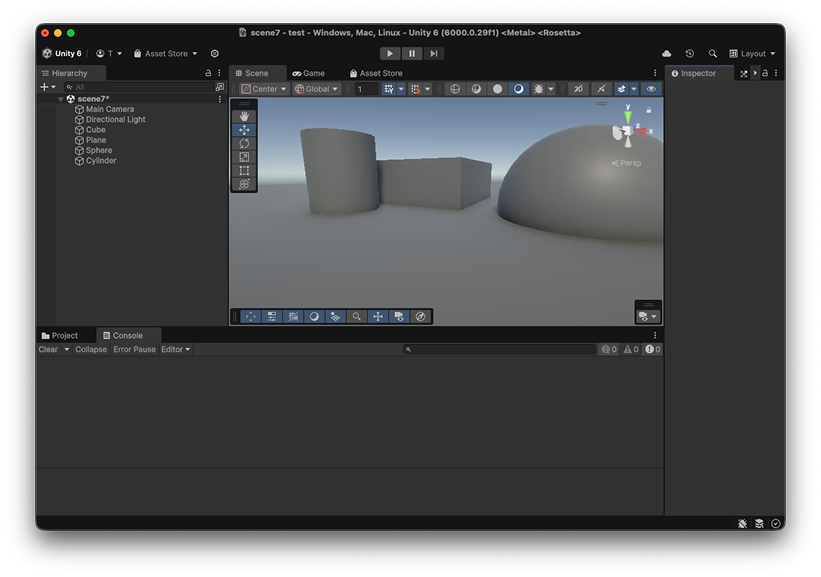821x577 pixels.
Task: Switch to the Game tab
Action: [308, 73]
